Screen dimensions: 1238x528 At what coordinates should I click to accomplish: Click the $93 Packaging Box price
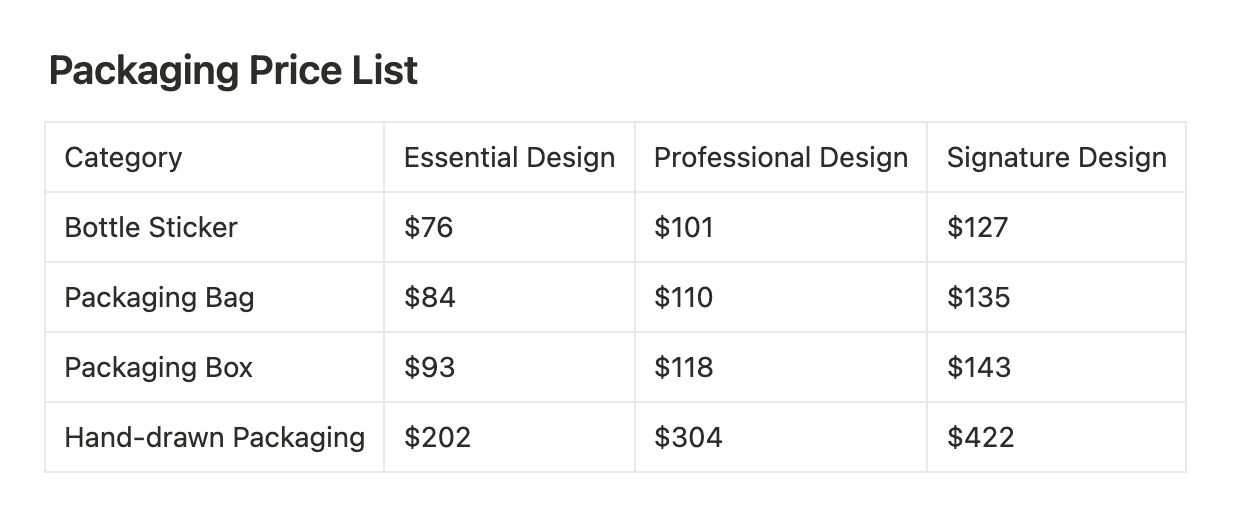click(x=430, y=368)
